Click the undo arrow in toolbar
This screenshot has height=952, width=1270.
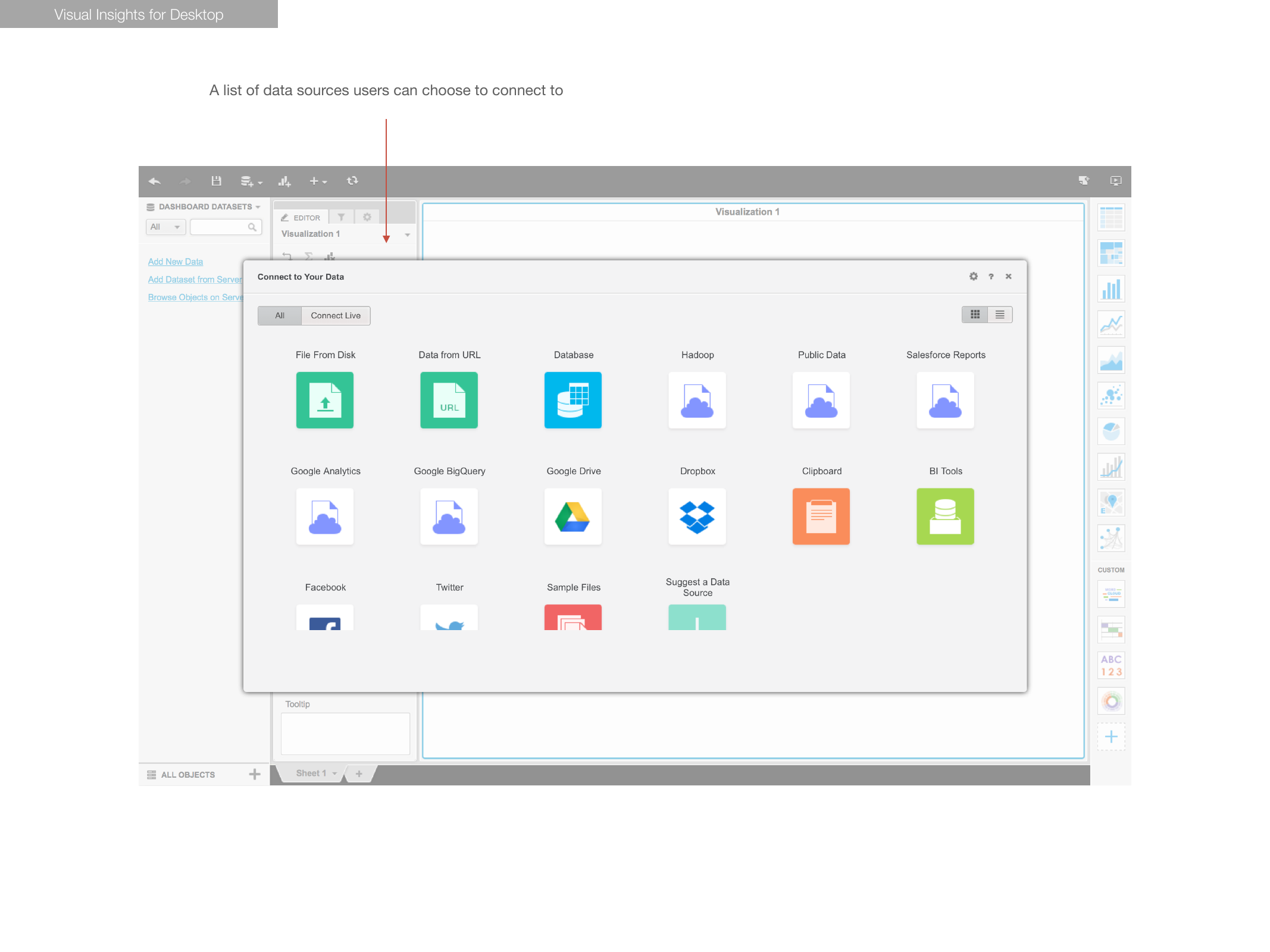[x=155, y=181]
